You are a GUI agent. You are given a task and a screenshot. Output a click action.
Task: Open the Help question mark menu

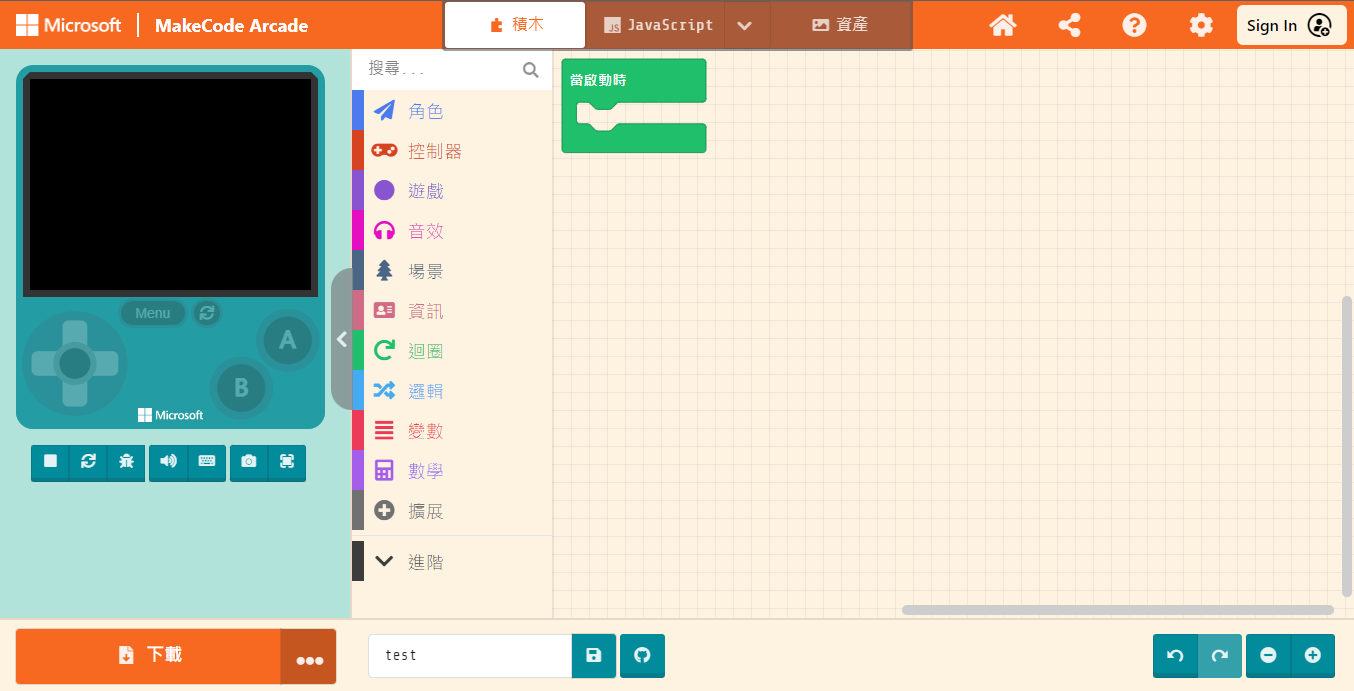(1134, 25)
